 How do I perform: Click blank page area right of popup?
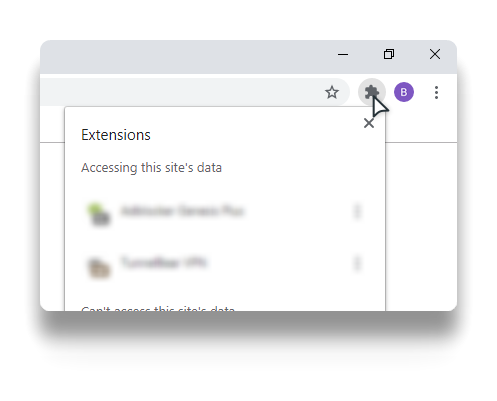421,227
